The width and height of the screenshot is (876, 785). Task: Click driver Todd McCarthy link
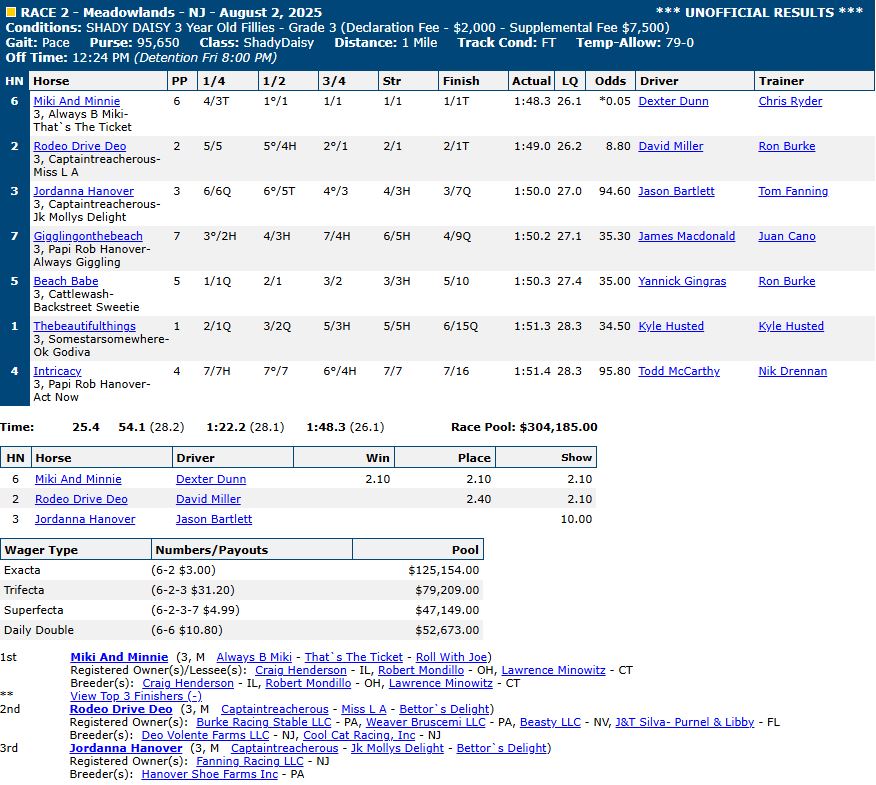click(x=679, y=372)
